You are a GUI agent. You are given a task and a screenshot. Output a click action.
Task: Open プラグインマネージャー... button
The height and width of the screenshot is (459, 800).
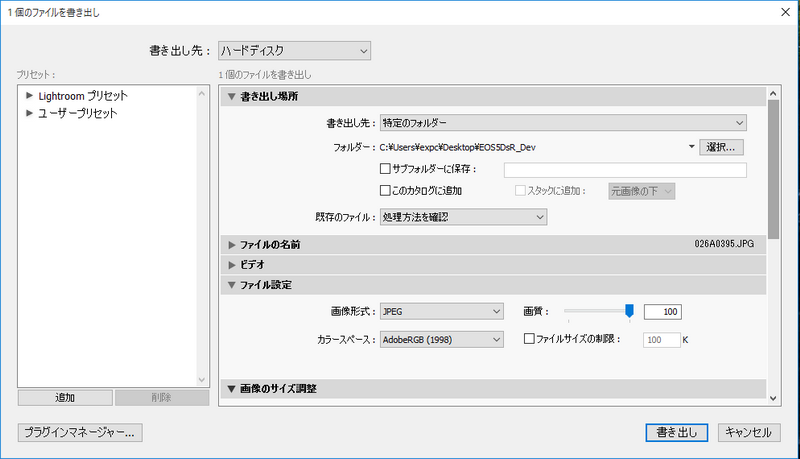click(80, 432)
